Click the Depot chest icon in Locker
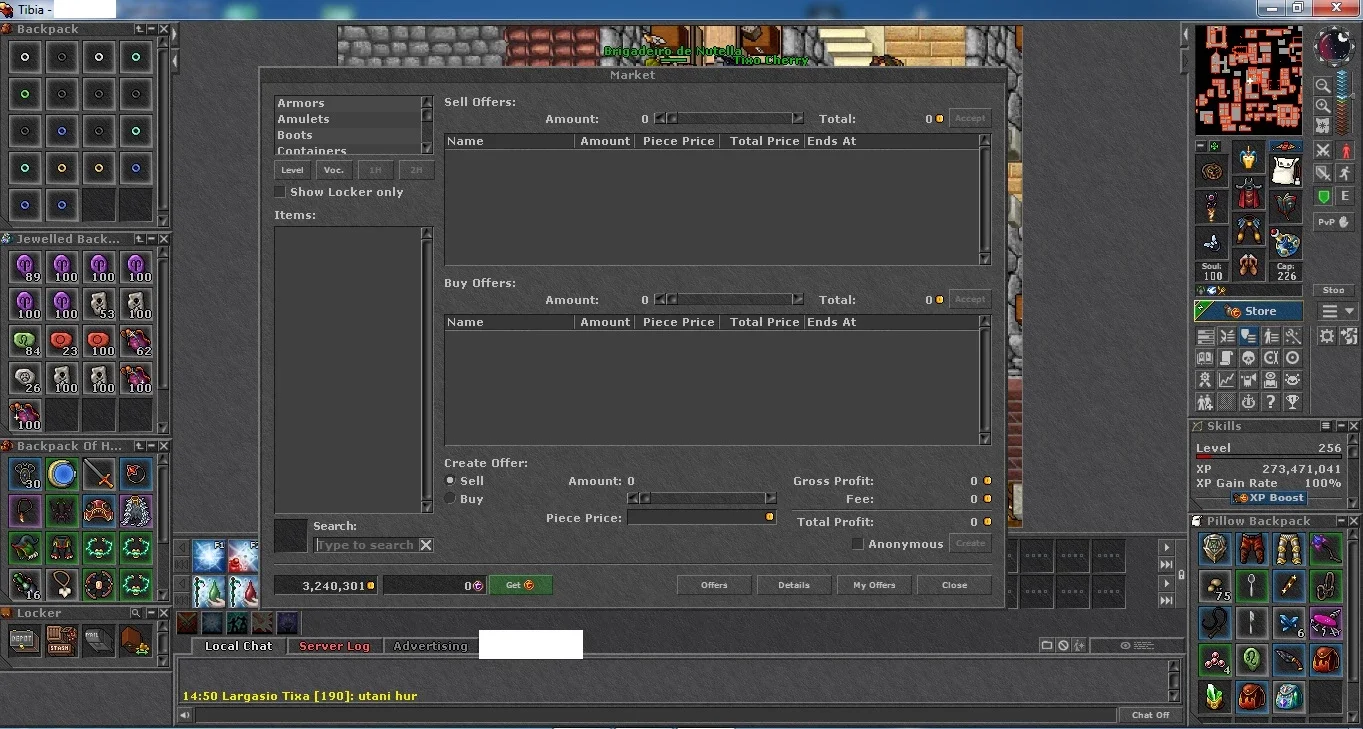Screen dimensions: 1363x729 [25, 640]
